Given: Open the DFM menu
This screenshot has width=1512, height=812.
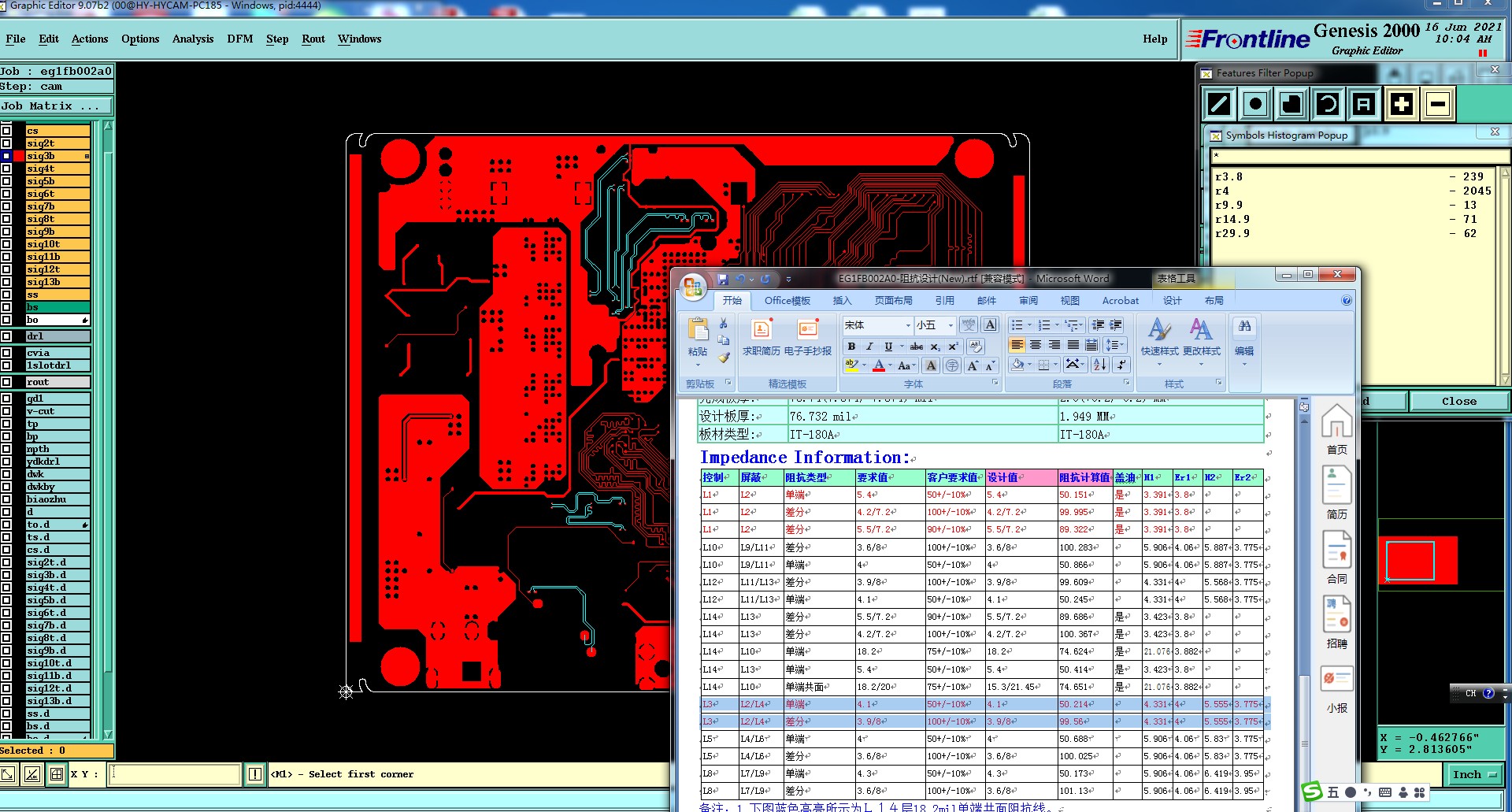Looking at the screenshot, I should coord(239,39).
